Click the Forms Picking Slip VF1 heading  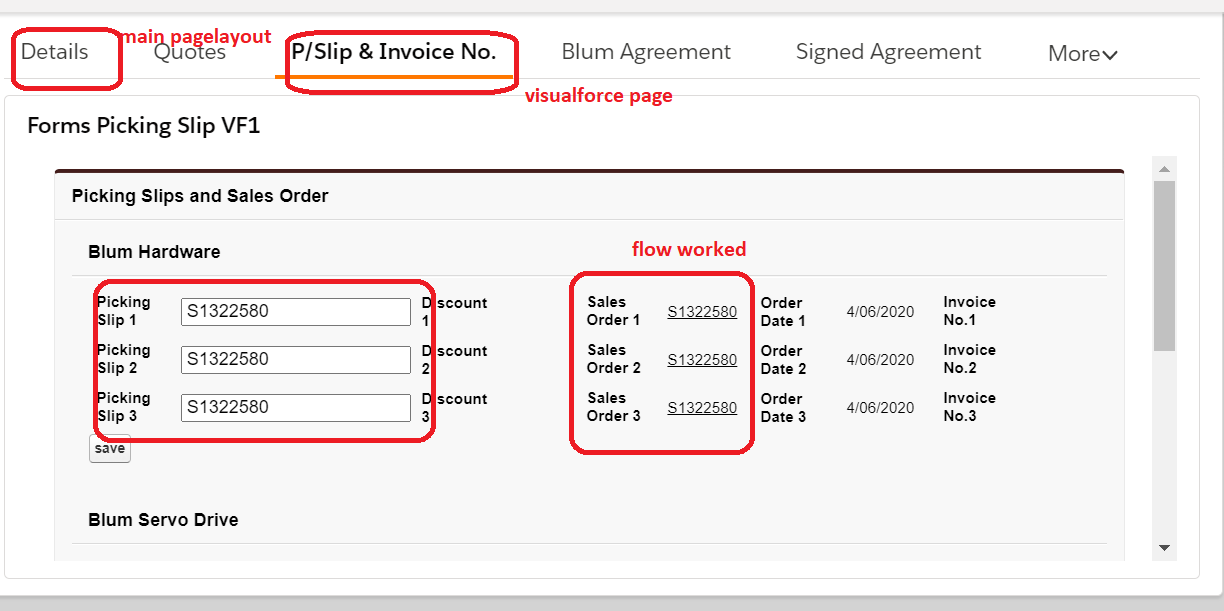pyautogui.click(x=144, y=126)
